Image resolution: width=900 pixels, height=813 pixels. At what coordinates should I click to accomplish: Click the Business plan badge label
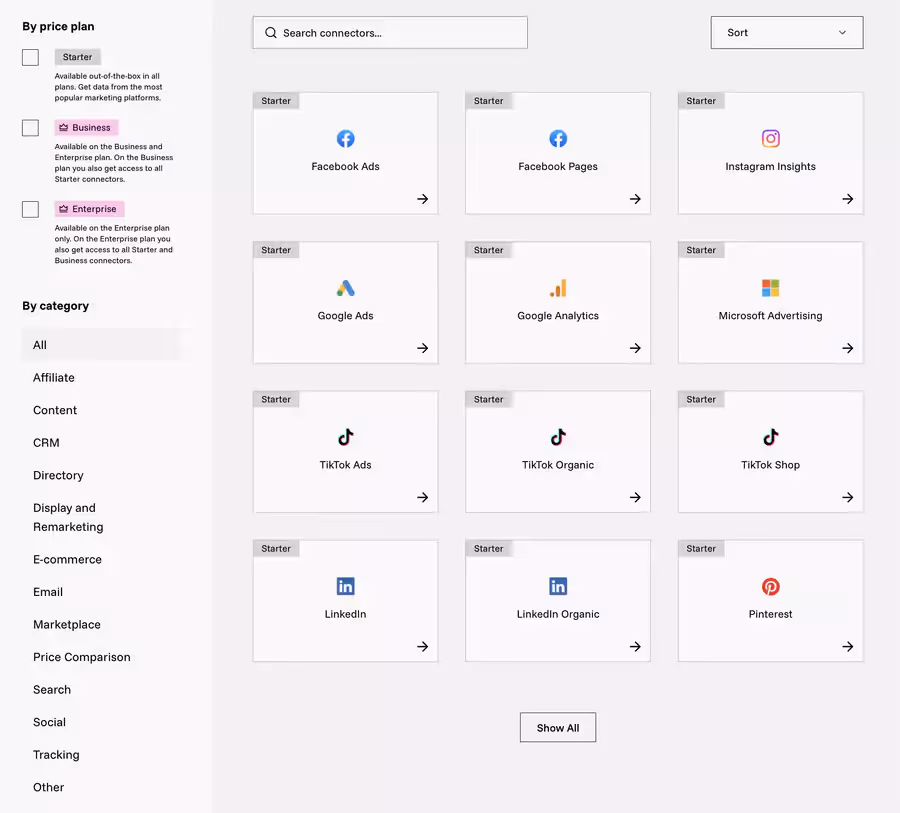tap(86, 127)
